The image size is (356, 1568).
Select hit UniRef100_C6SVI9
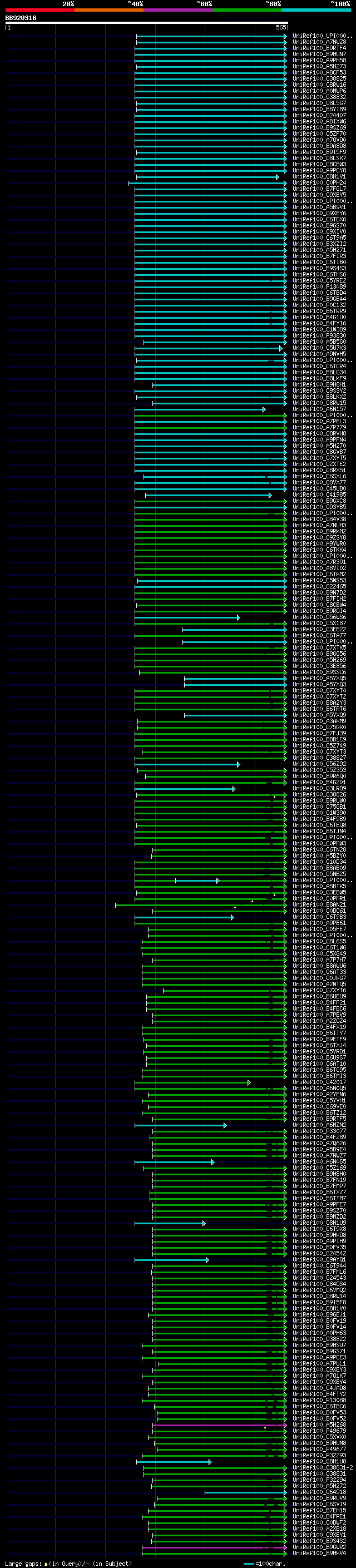click(x=319, y=1504)
